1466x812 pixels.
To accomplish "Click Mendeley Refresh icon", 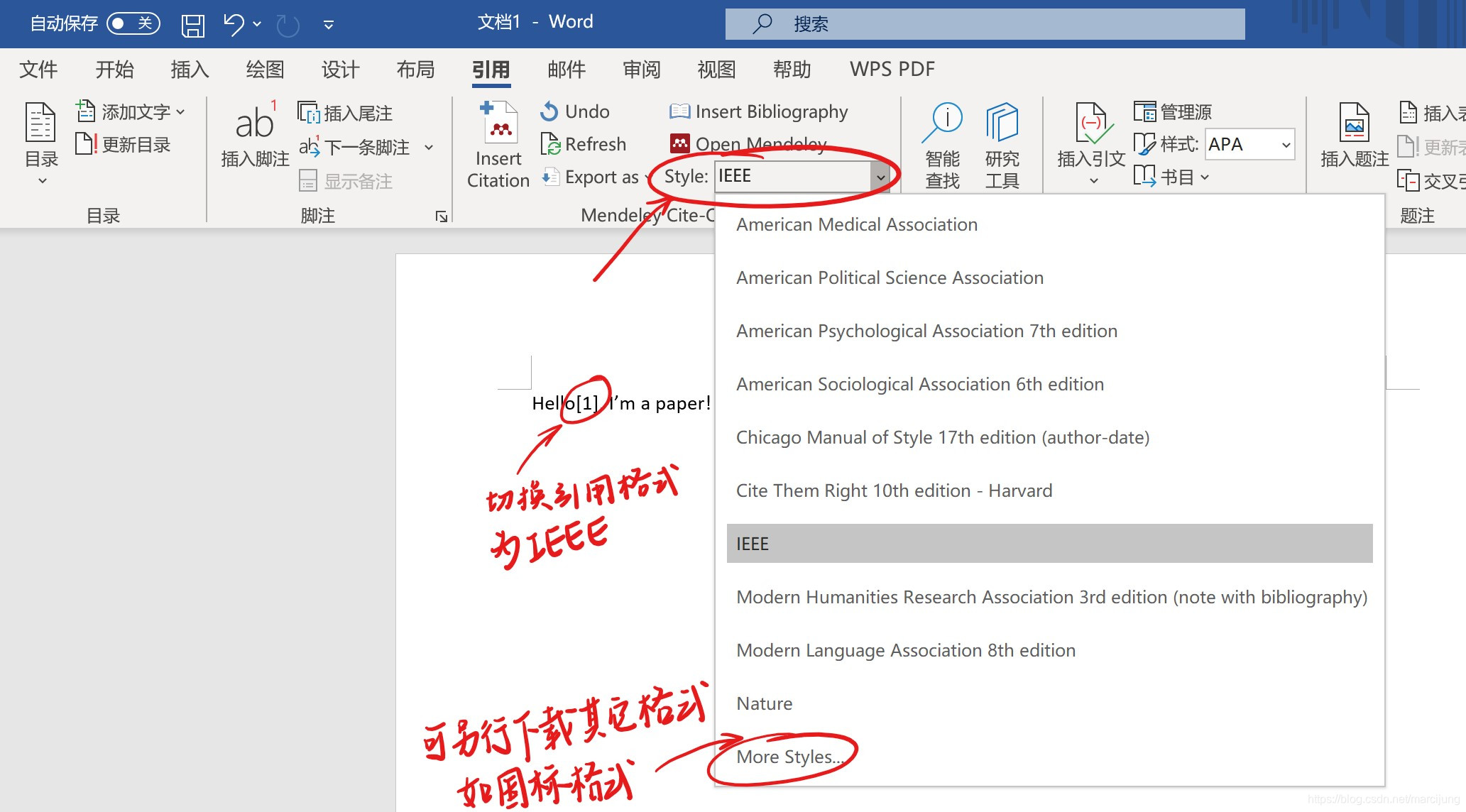I will [551, 144].
